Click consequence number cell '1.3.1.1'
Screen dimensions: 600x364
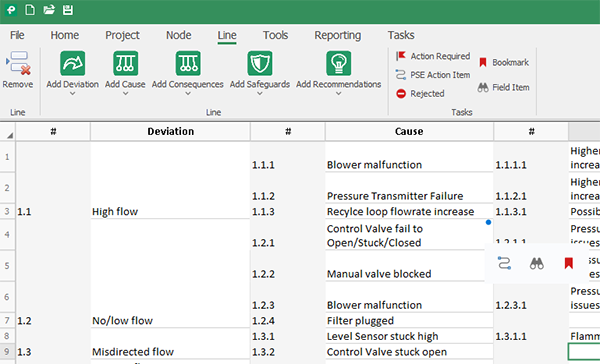(x=531, y=336)
